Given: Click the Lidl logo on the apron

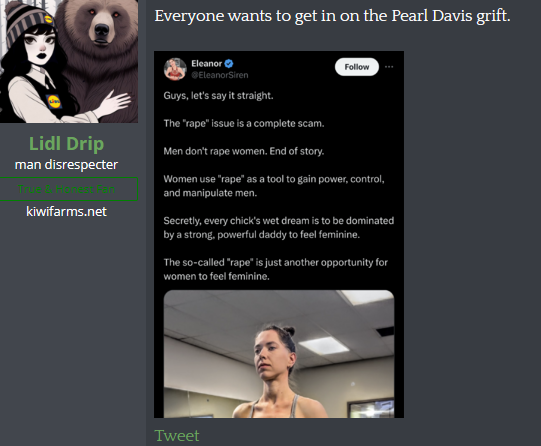Looking at the screenshot, I should 54,102.
